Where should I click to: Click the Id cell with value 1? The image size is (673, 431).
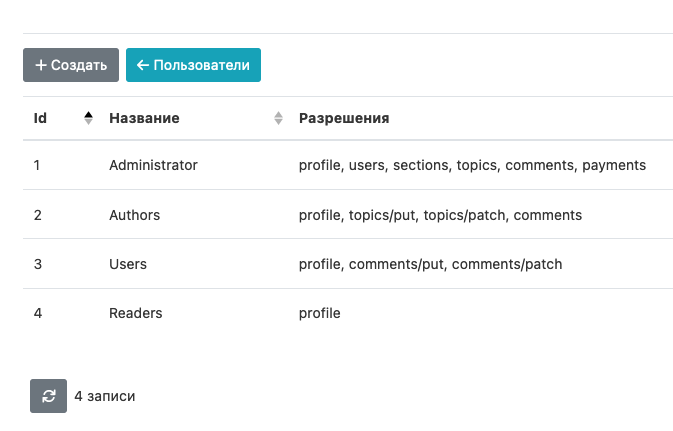(x=37, y=165)
